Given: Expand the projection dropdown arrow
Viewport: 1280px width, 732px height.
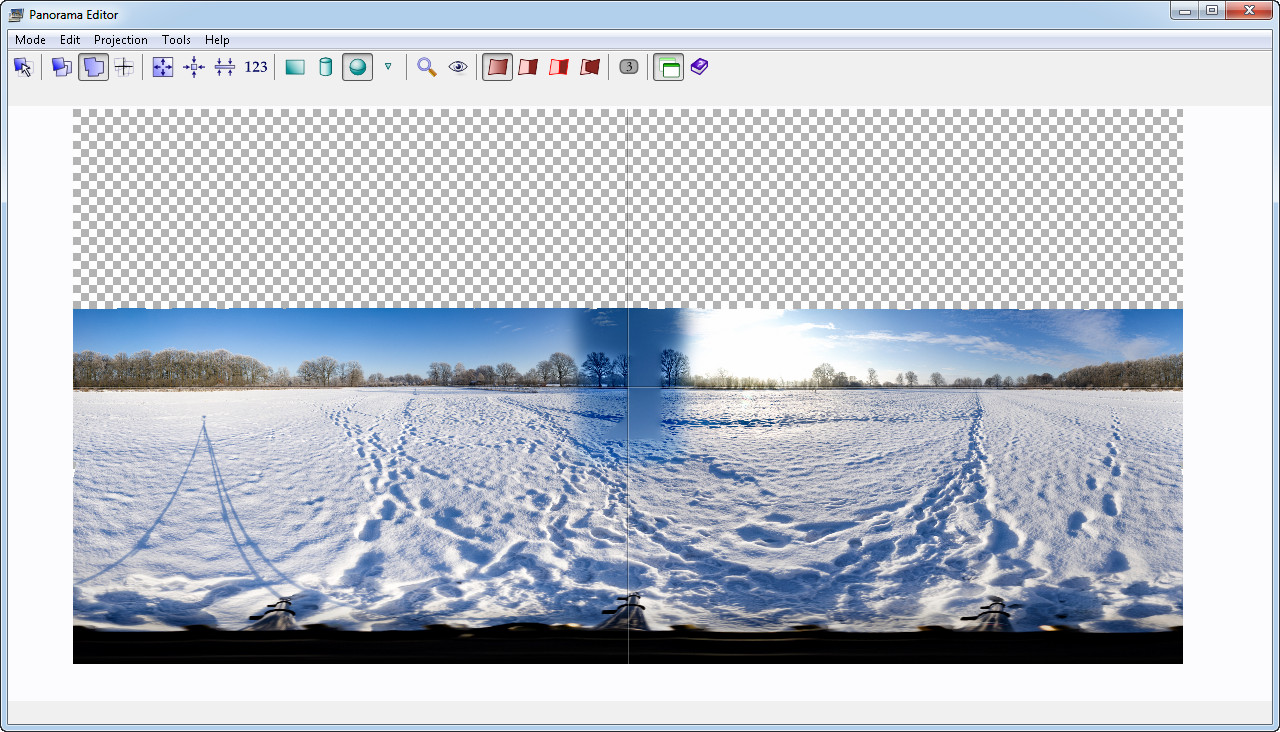Looking at the screenshot, I should (x=388, y=67).
